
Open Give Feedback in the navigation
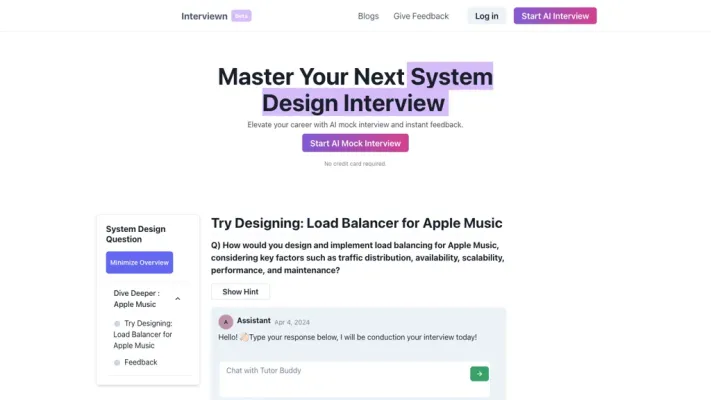421,16
